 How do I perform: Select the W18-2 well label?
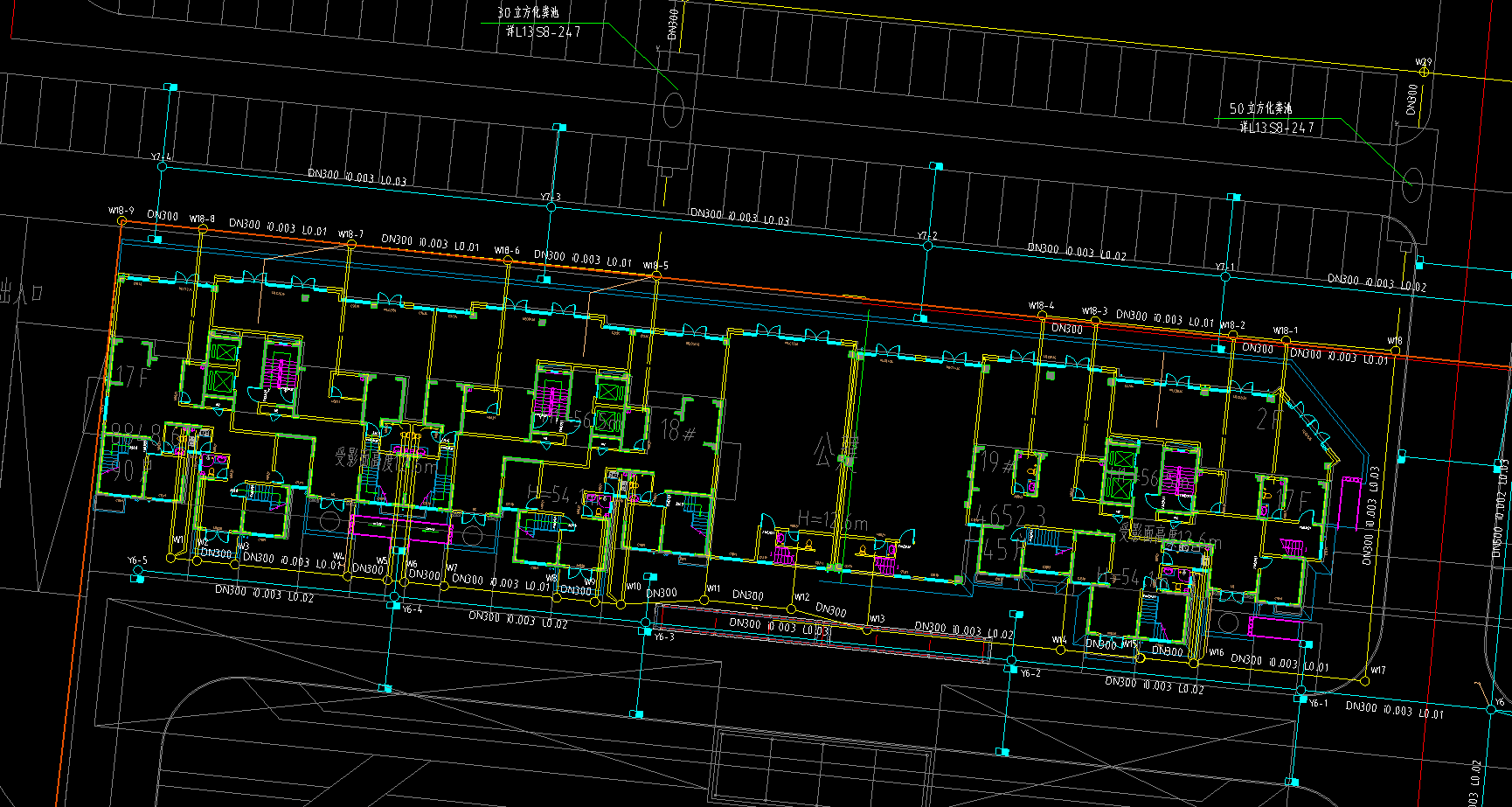pos(1232,325)
